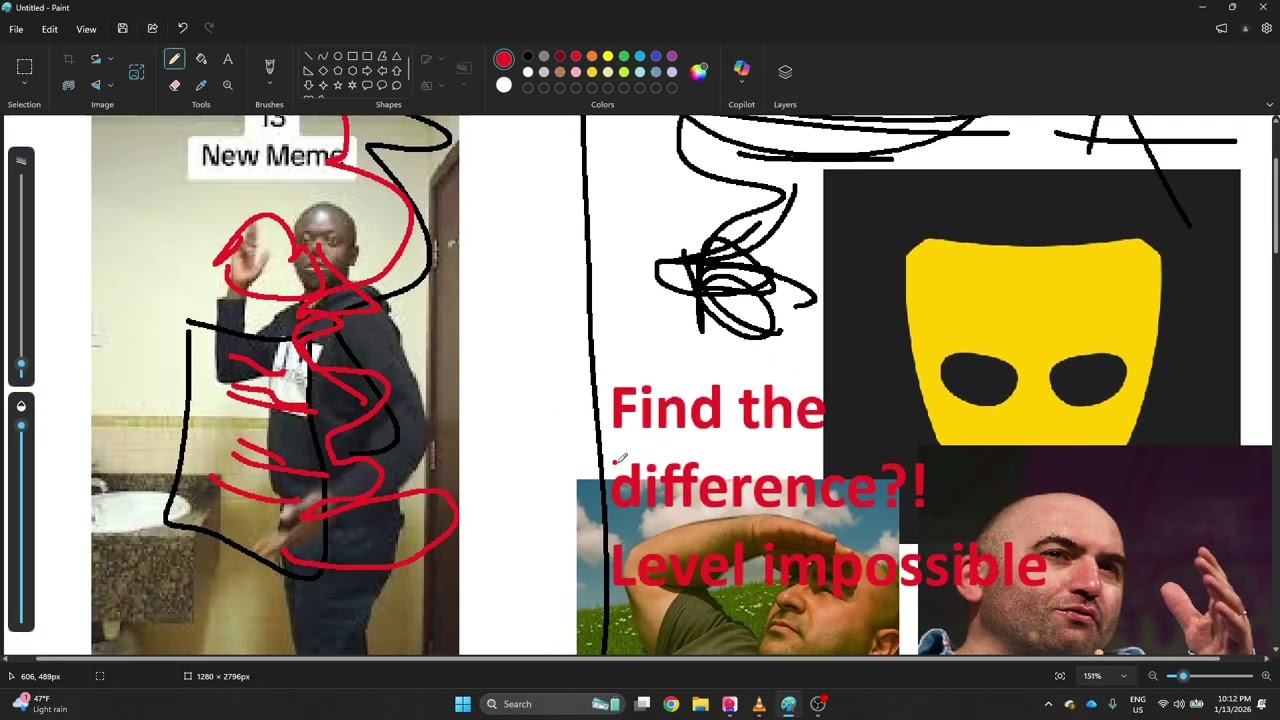Open the File menu
This screenshot has width=1280, height=720.
pyautogui.click(x=16, y=29)
